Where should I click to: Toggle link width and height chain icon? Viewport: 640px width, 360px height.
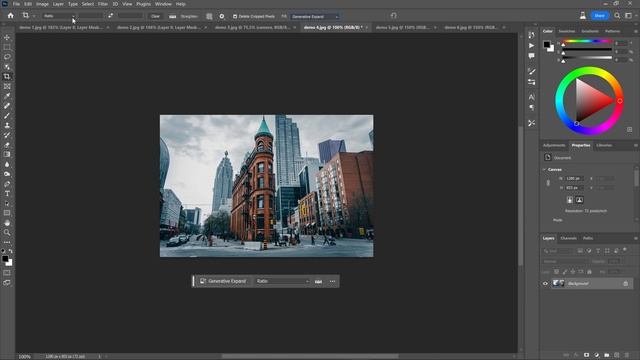point(548,183)
